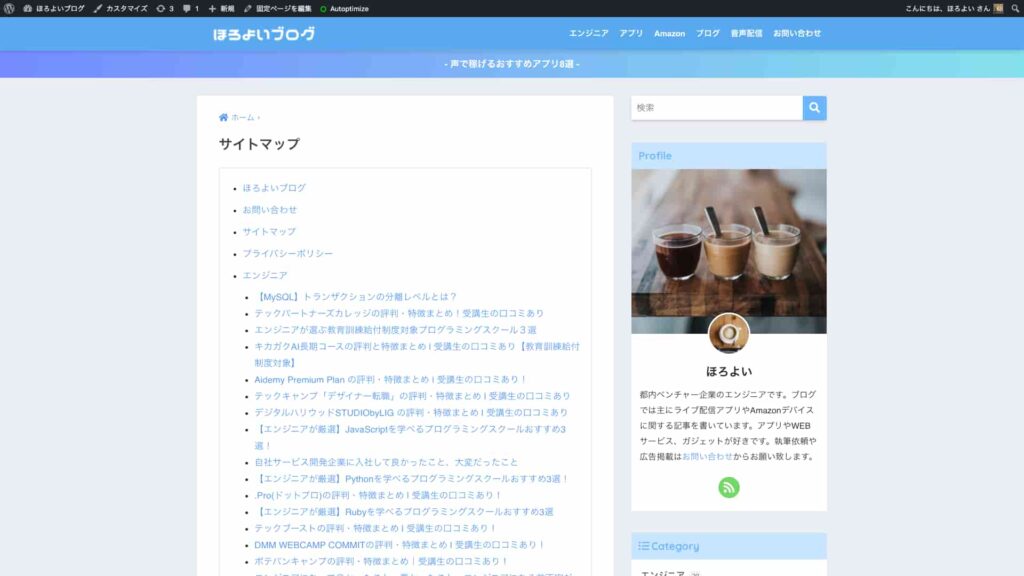This screenshot has width=1024, height=576.
Task: Click 固定ページを編集 in admin bar
Action: [278, 8]
